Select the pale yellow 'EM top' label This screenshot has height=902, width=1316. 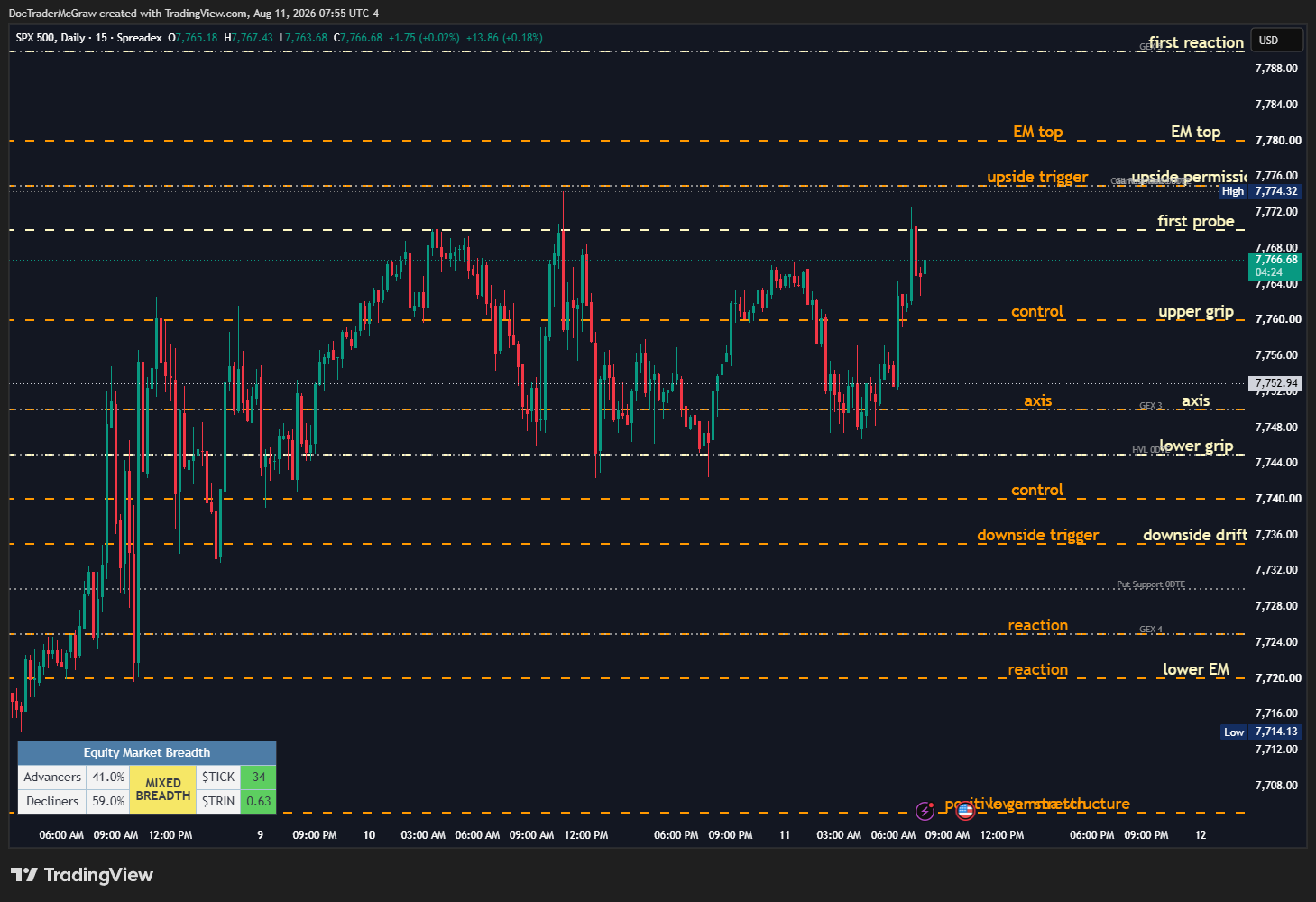1196,132
